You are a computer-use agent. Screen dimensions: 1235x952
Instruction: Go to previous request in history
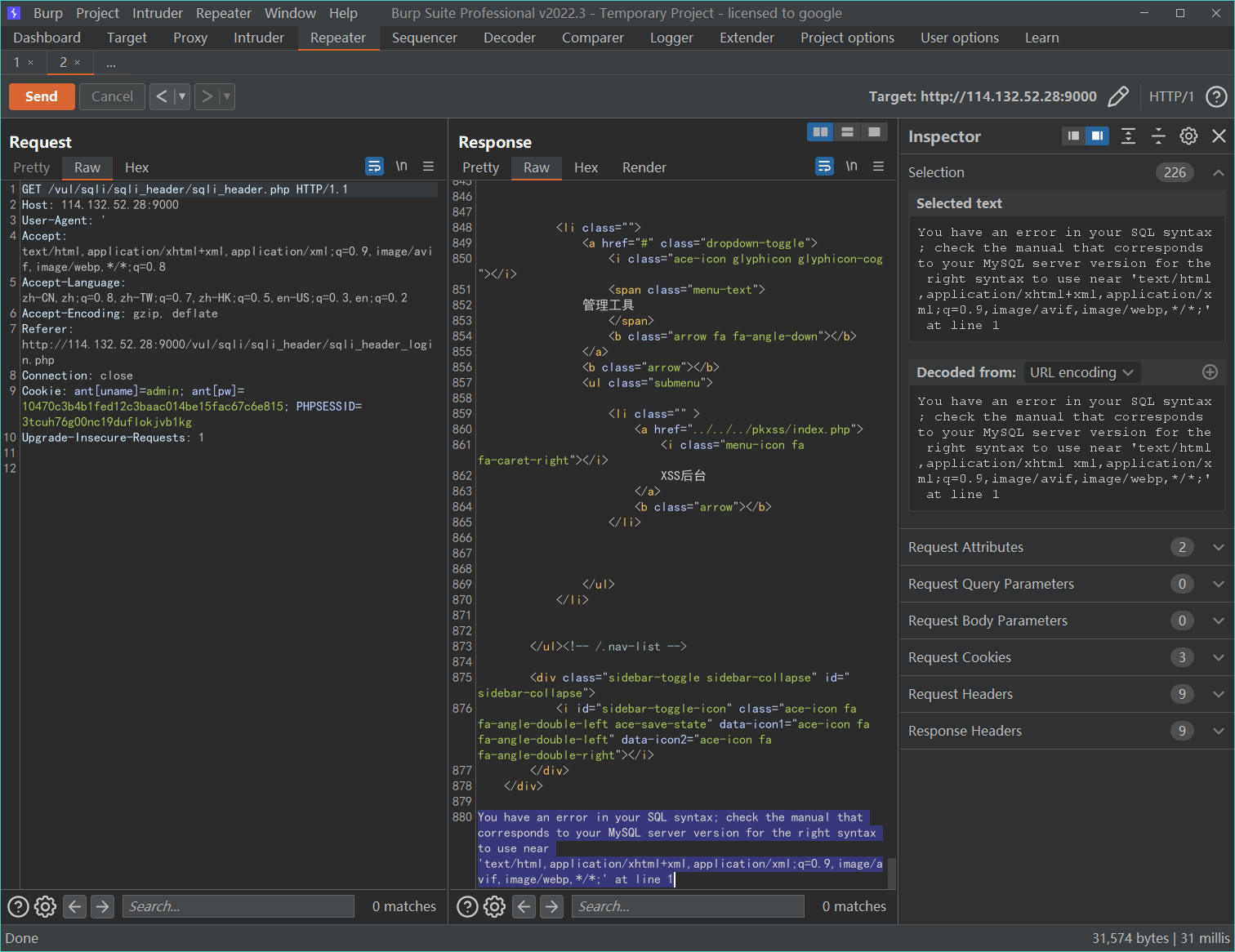[162, 96]
